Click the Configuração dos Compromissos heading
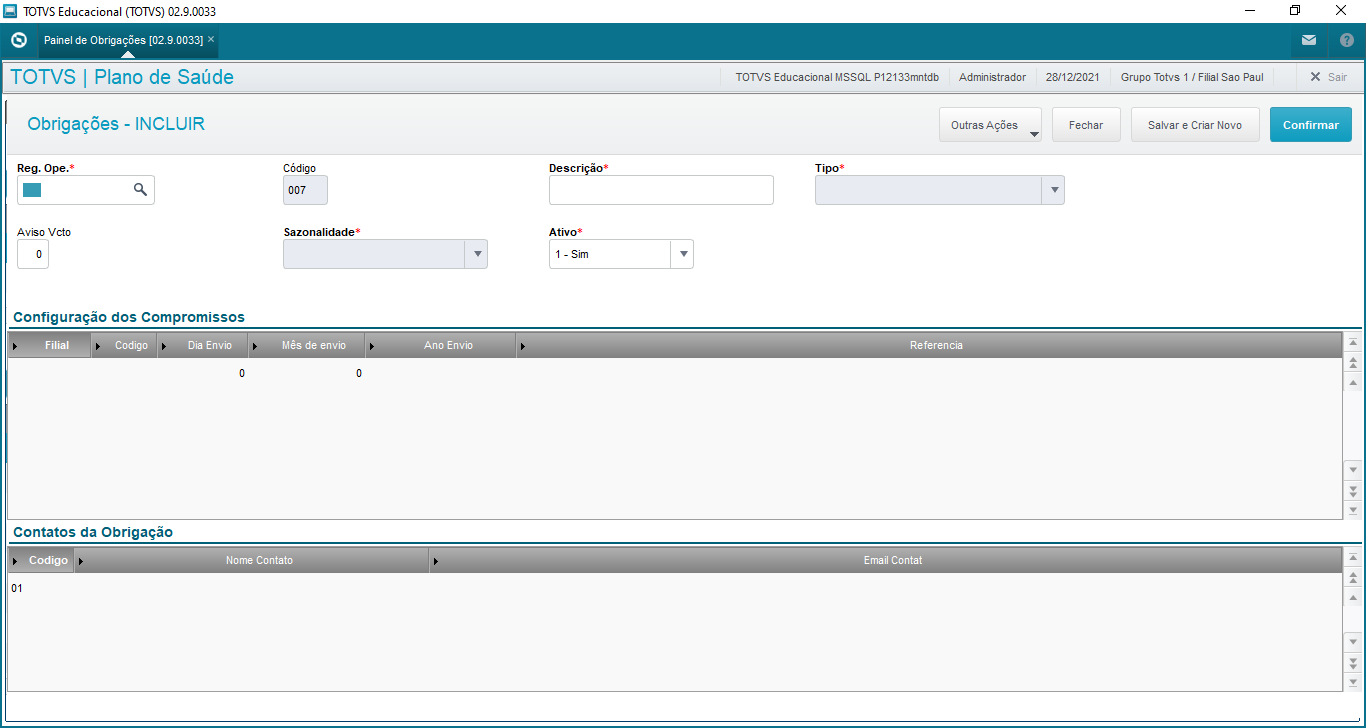 pos(129,317)
